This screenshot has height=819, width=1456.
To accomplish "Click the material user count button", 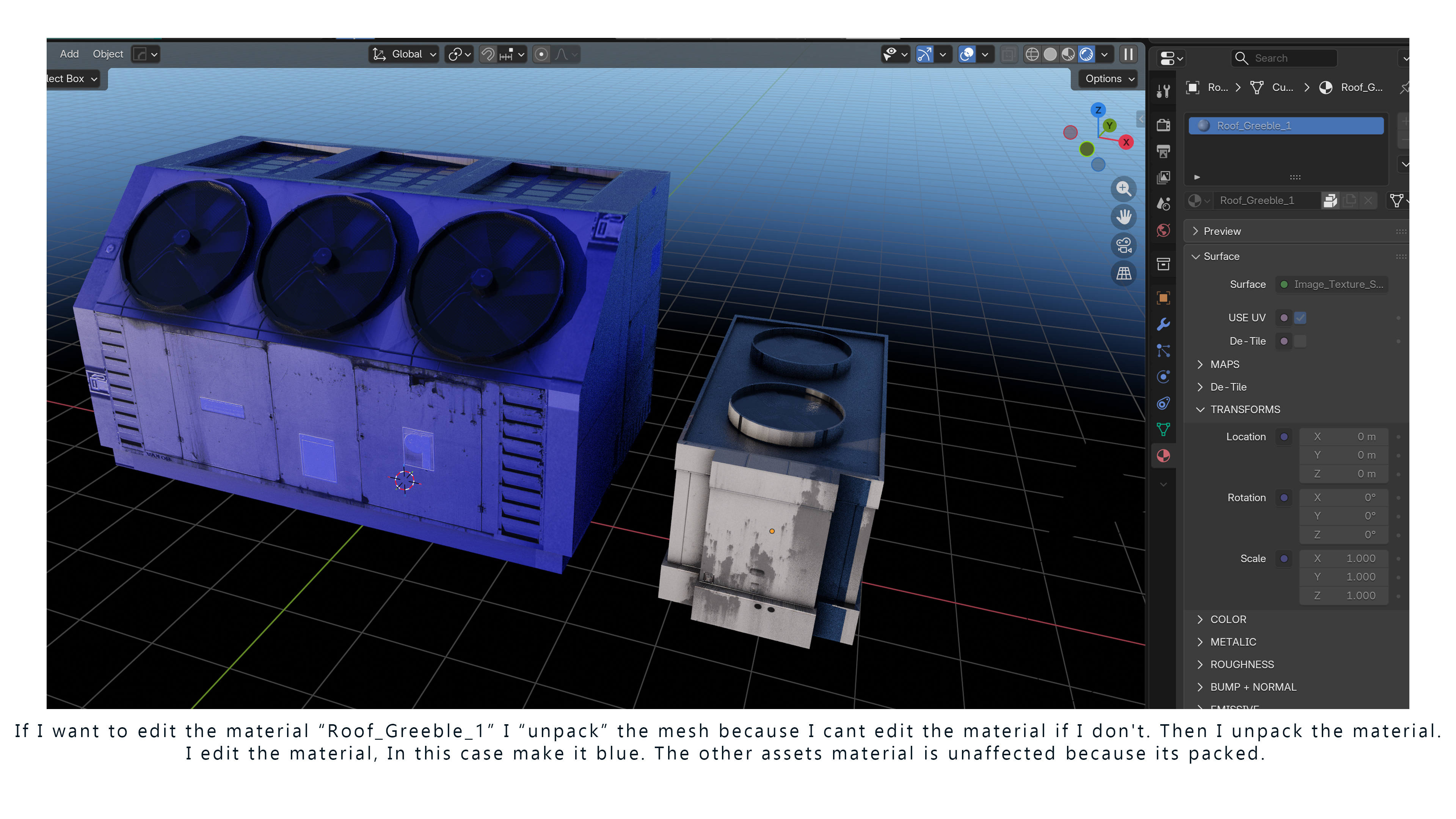I will coord(1330,201).
